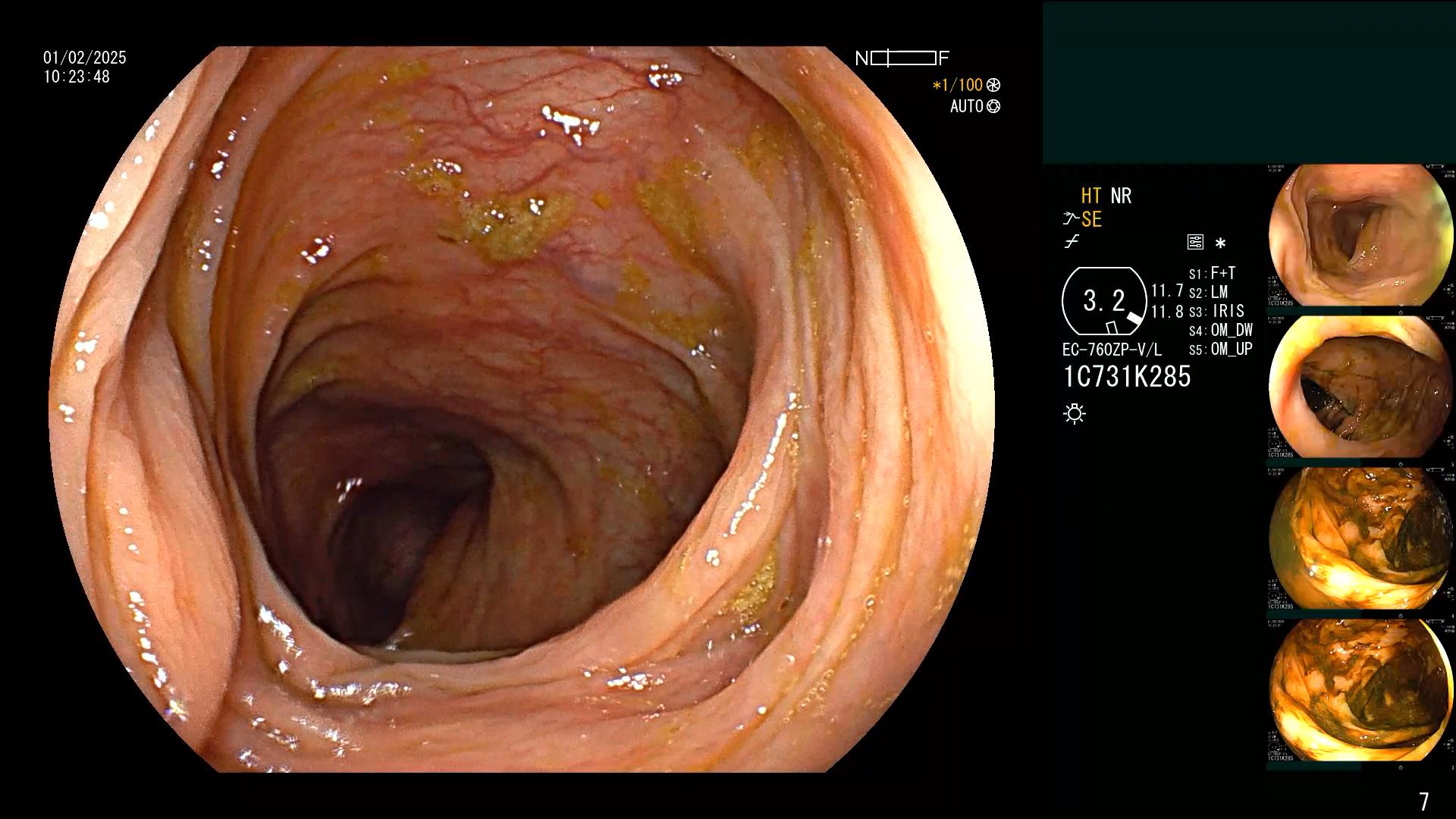Screen dimensions: 1456x819
Task: Click the captured image counter 7
Action: (1423, 801)
